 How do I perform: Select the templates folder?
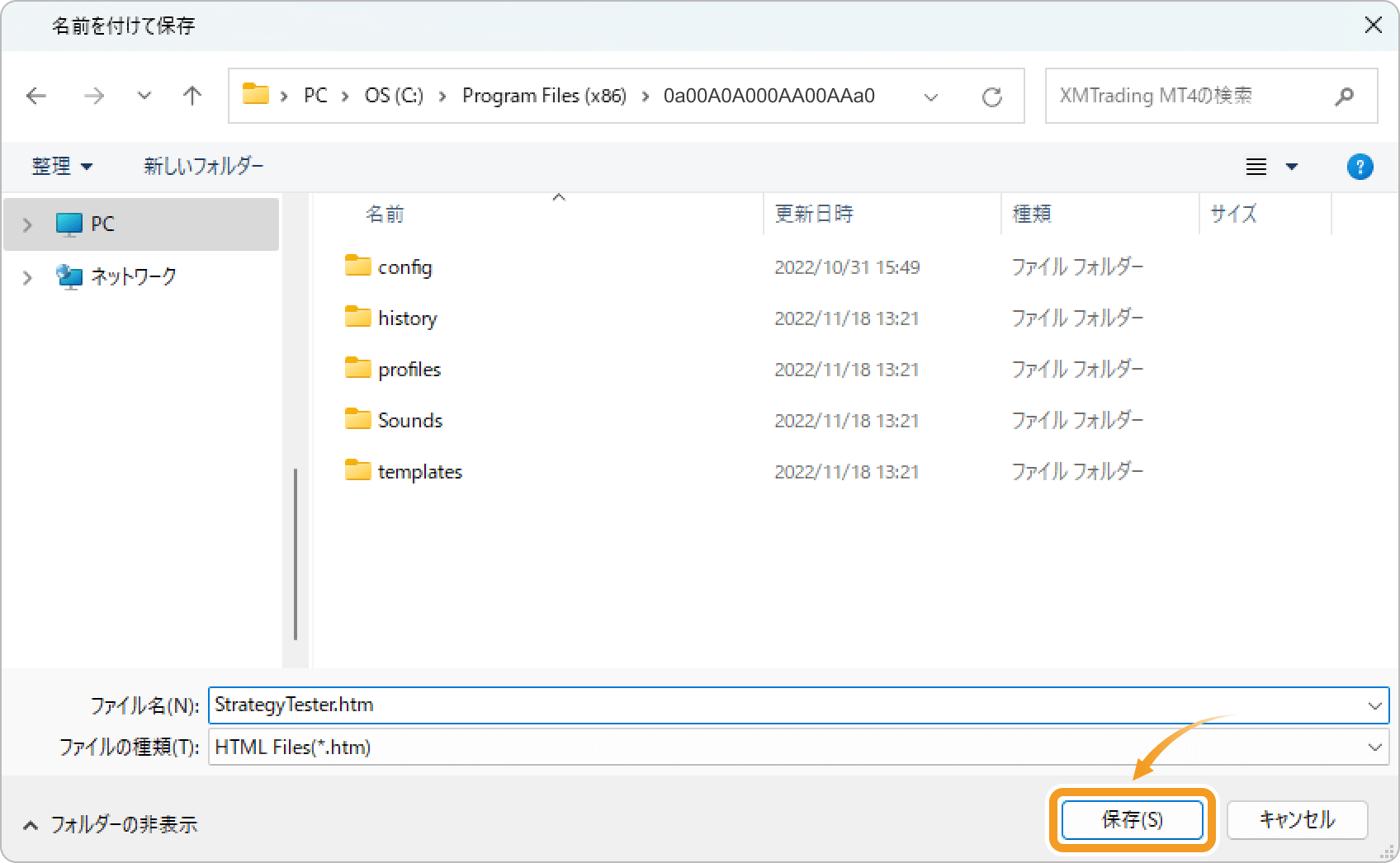coord(420,471)
